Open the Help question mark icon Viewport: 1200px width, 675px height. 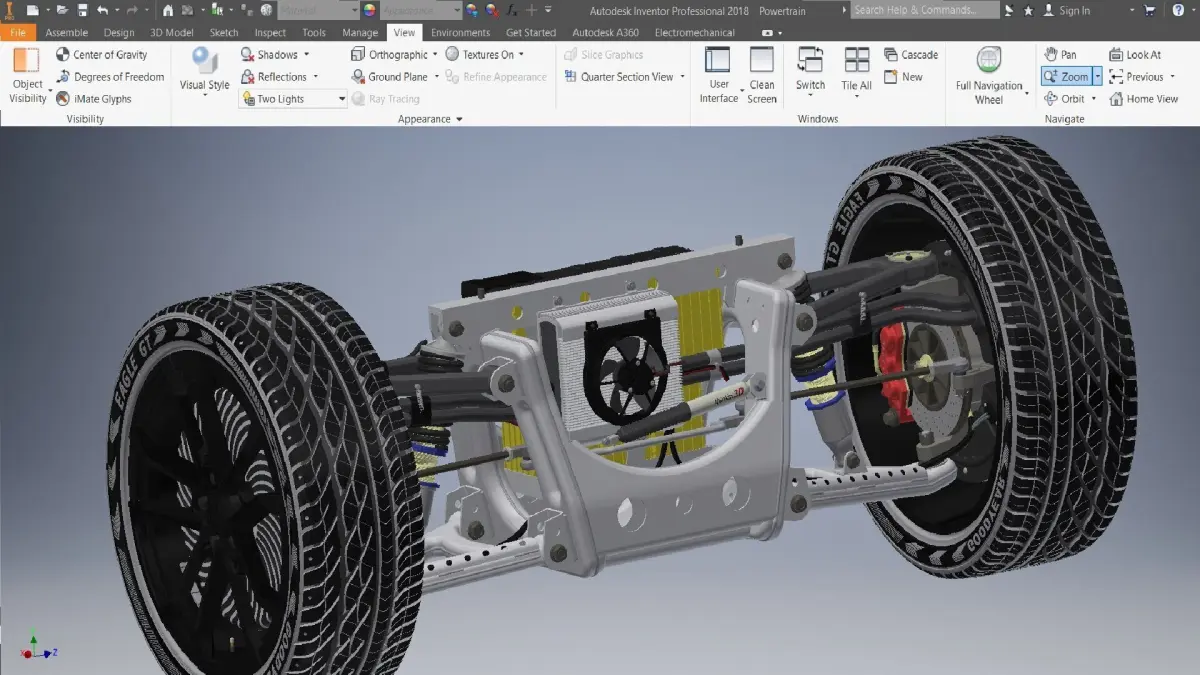tap(1177, 10)
